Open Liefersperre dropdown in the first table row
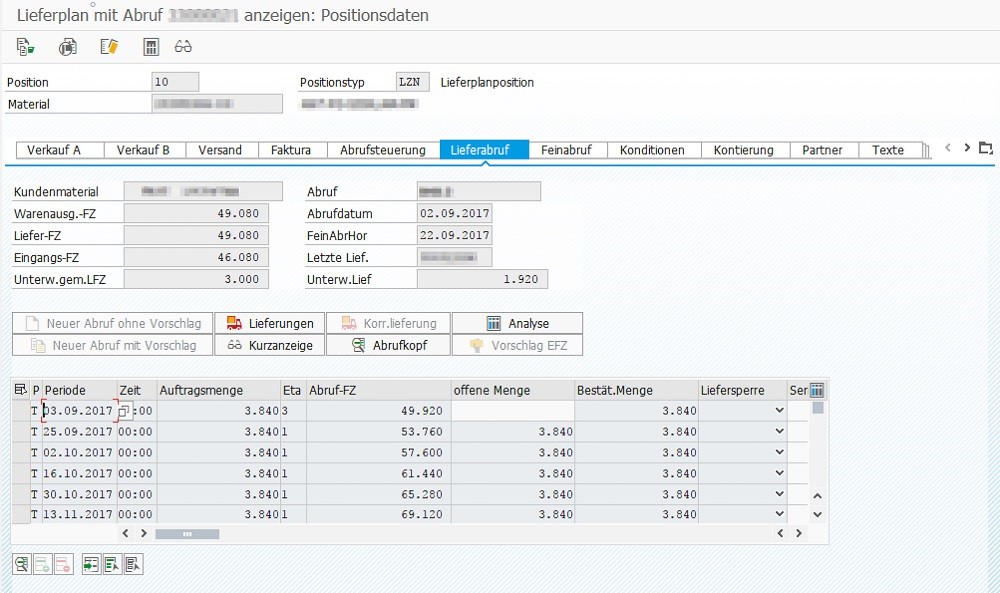The width and height of the screenshot is (1000, 593). coord(779,411)
